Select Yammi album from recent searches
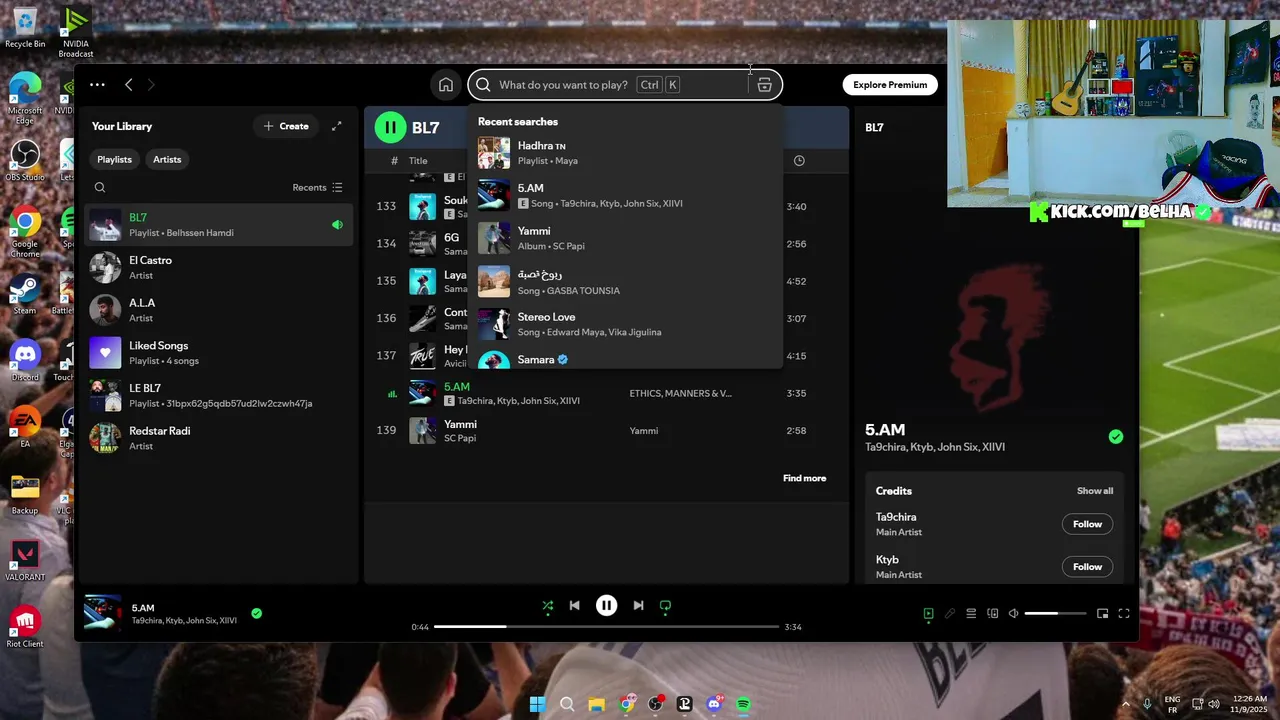 pyautogui.click(x=625, y=238)
